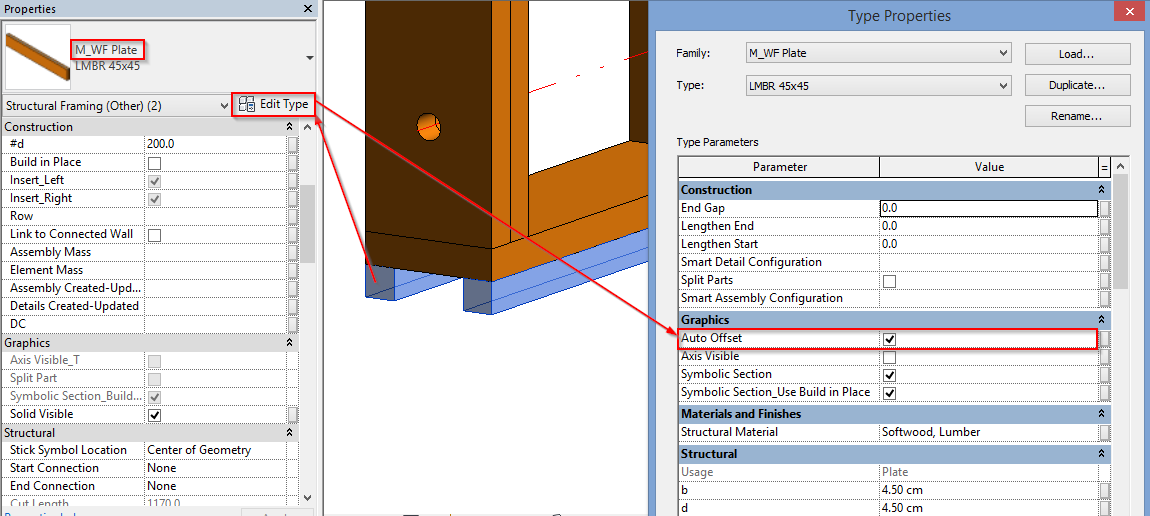Open the type selector dropdown arrow
1150x516 pixels.
pos(309,58)
